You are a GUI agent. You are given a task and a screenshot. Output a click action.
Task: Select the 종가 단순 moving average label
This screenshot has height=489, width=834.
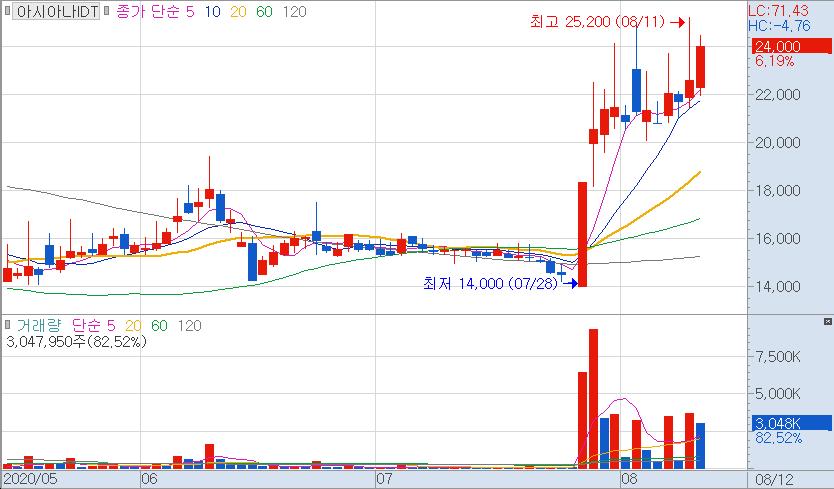tap(147, 12)
